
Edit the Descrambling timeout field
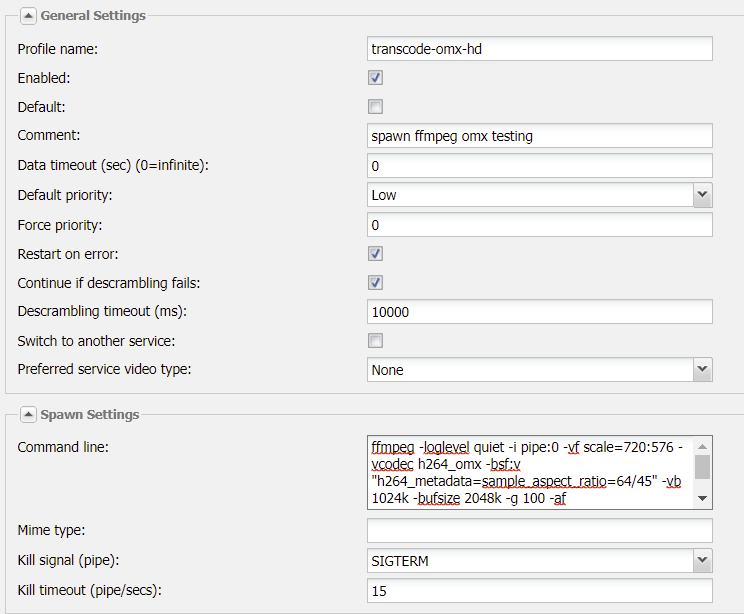539,312
